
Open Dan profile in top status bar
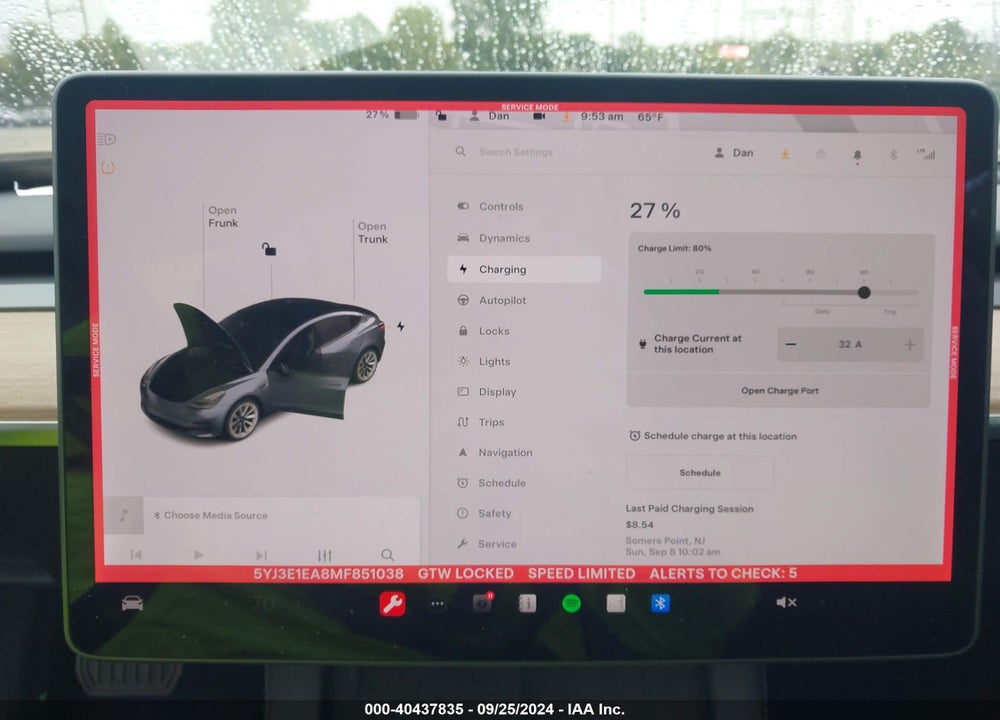pos(490,116)
